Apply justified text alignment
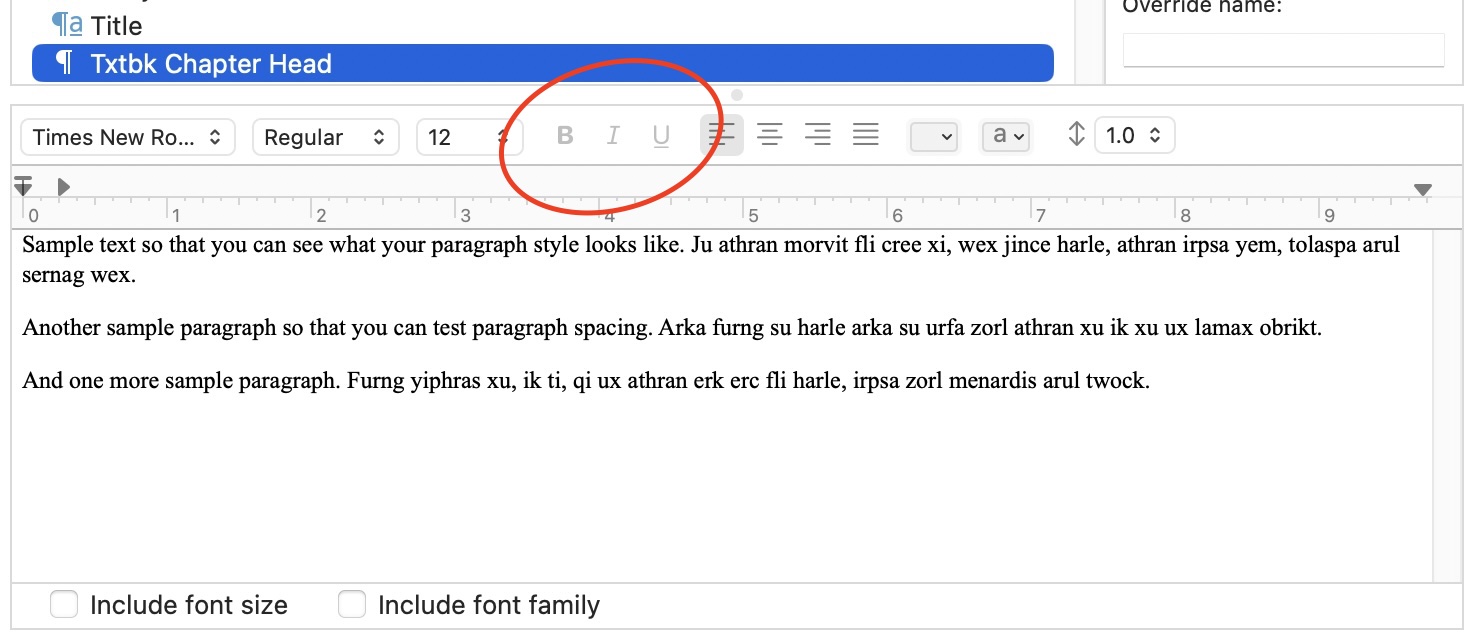Screen dimensions: 1474x640 [866, 134]
